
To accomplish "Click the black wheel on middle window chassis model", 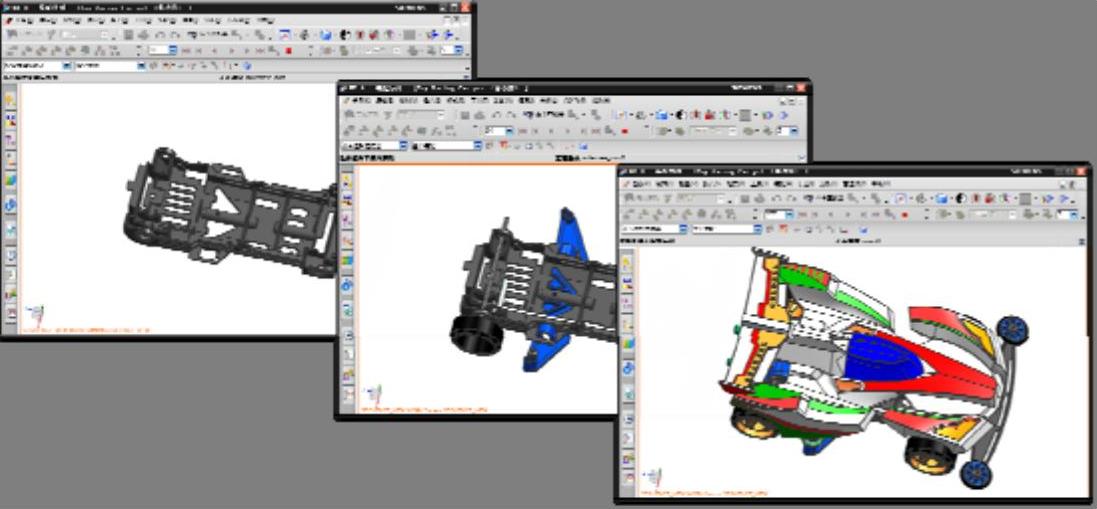I will click(x=476, y=334).
